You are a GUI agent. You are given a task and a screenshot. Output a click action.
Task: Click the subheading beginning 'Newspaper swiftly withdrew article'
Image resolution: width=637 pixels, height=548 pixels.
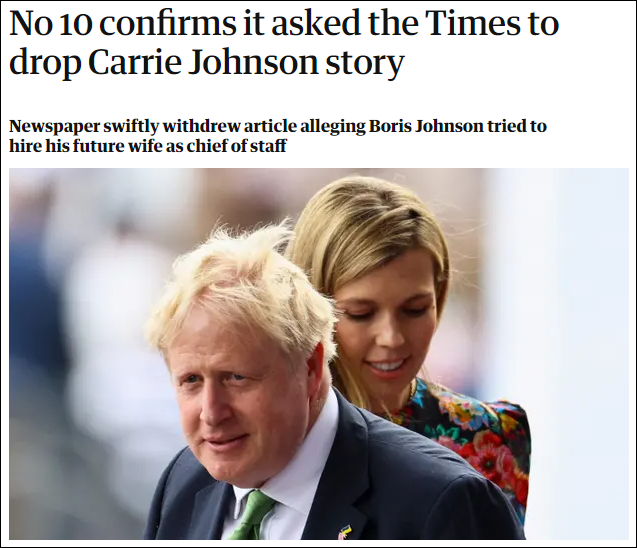[x=277, y=136]
